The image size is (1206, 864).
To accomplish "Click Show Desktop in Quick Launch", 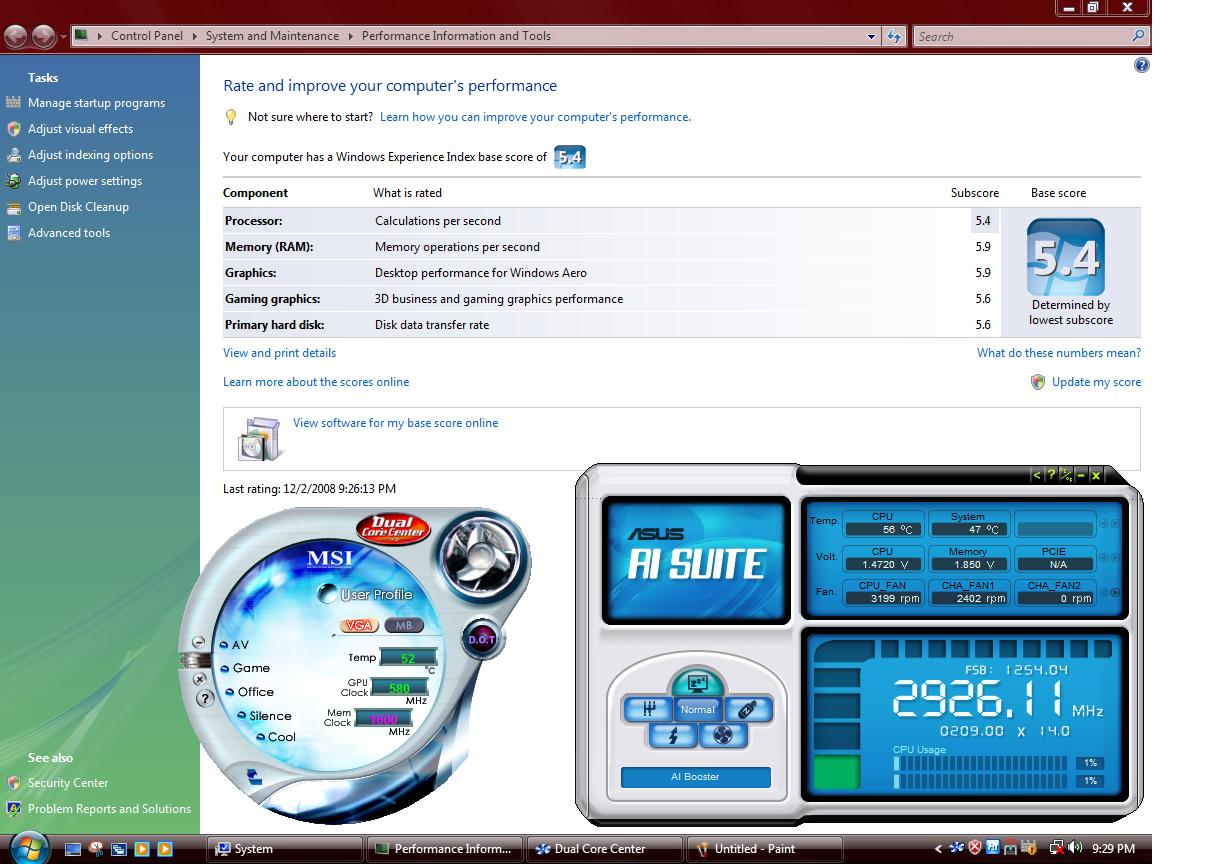I will coord(72,849).
